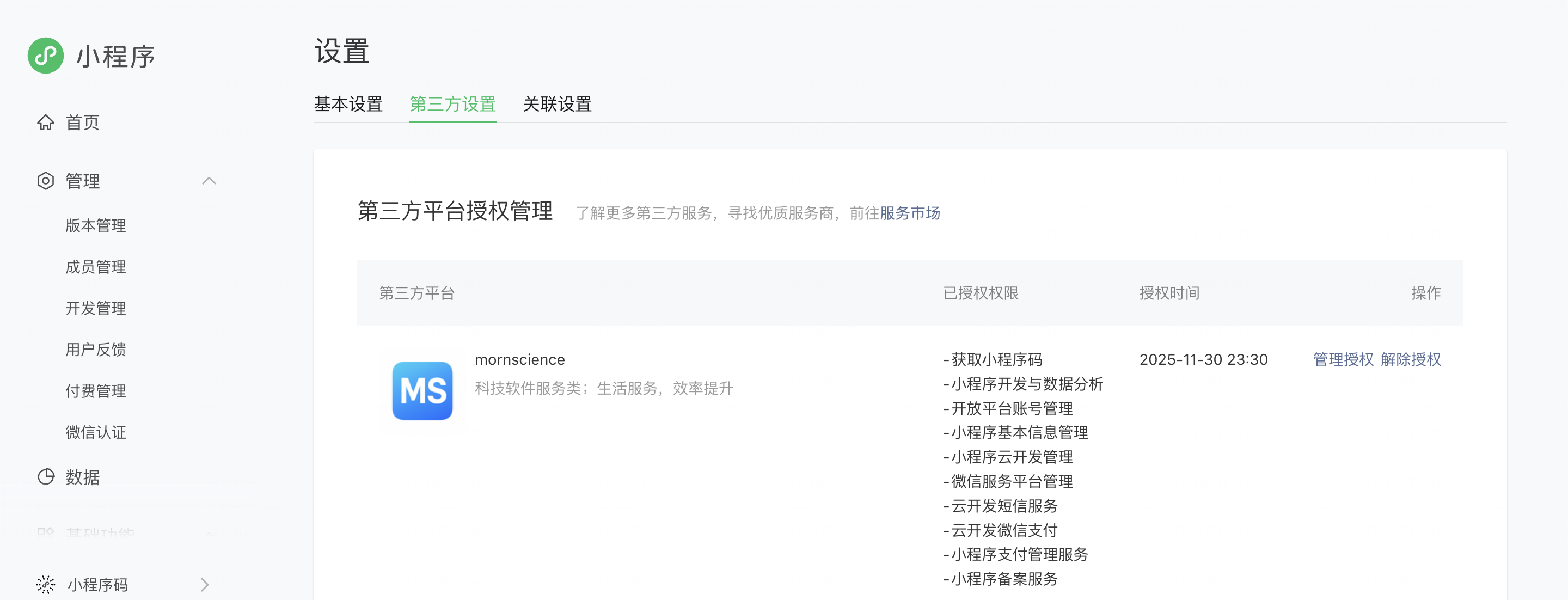Image resolution: width=1568 pixels, height=600 pixels.
Task: Click 解除授权 to revoke mornscience
Action: tap(1410, 360)
